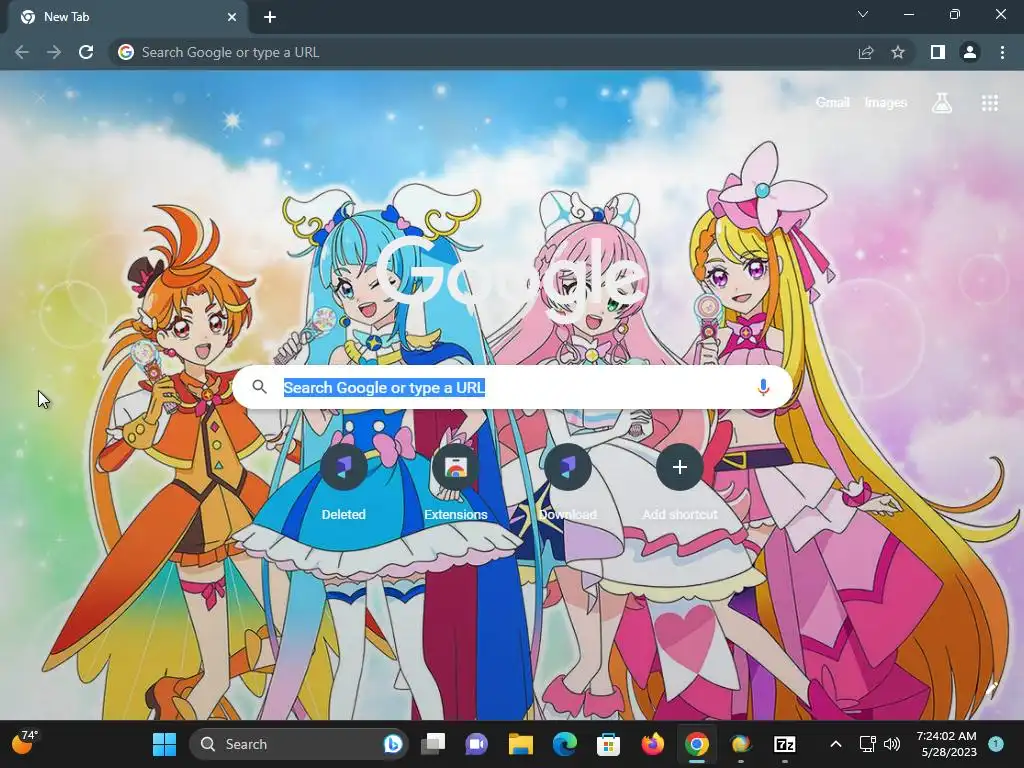
Task: Open 7-Zip from the taskbar
Action: [x=784, y=744]
